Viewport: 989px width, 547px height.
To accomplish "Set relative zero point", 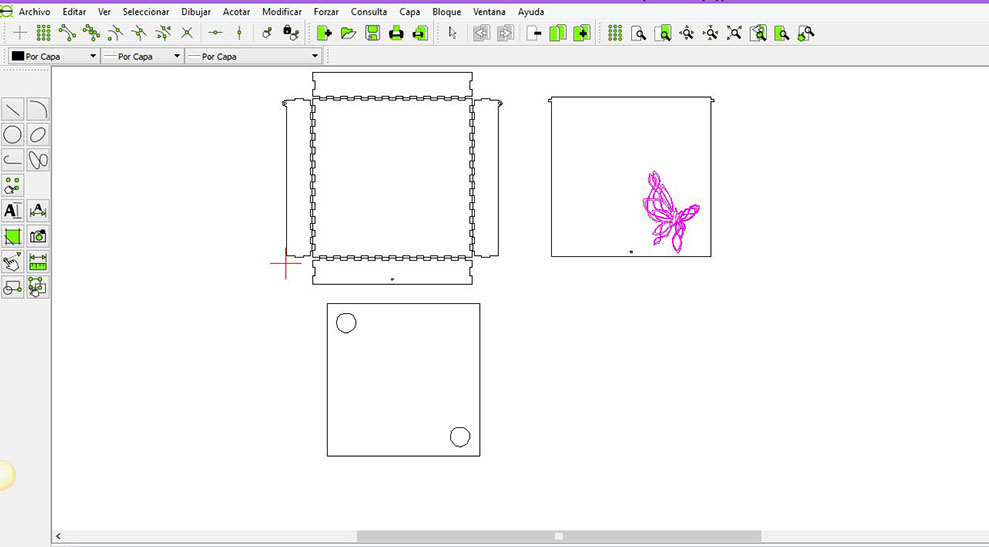I will [x=267, y=33].
